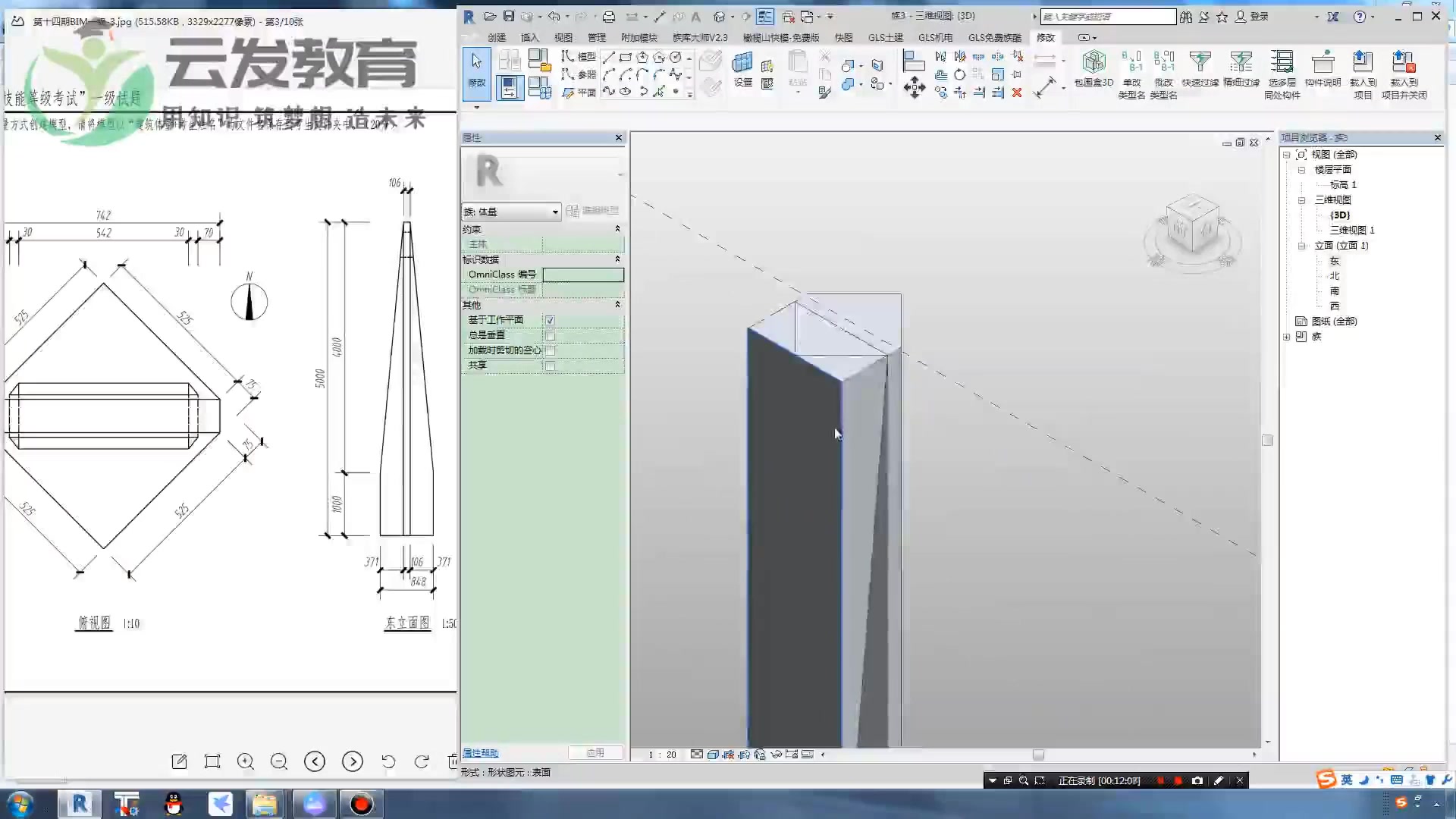Switch to the 管理 ribbon tab

click(596, 37)
